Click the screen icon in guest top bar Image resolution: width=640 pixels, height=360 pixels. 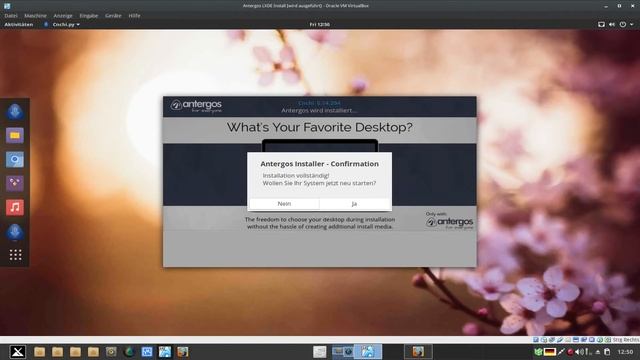[x=601, y=24]
